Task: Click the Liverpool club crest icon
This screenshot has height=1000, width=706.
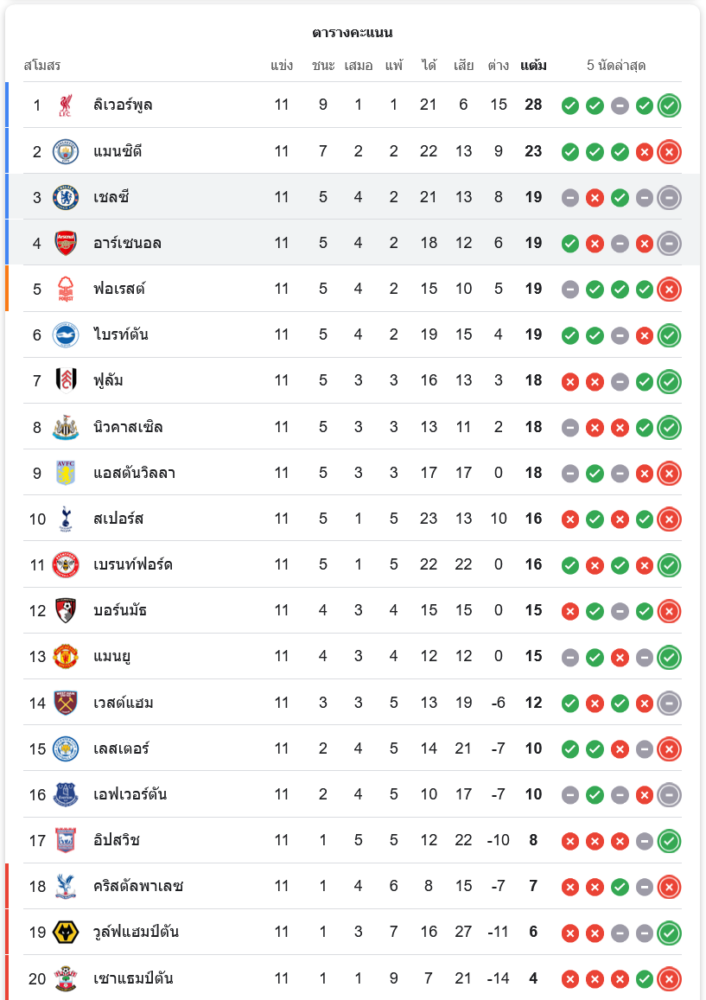Action: point(65,105)
